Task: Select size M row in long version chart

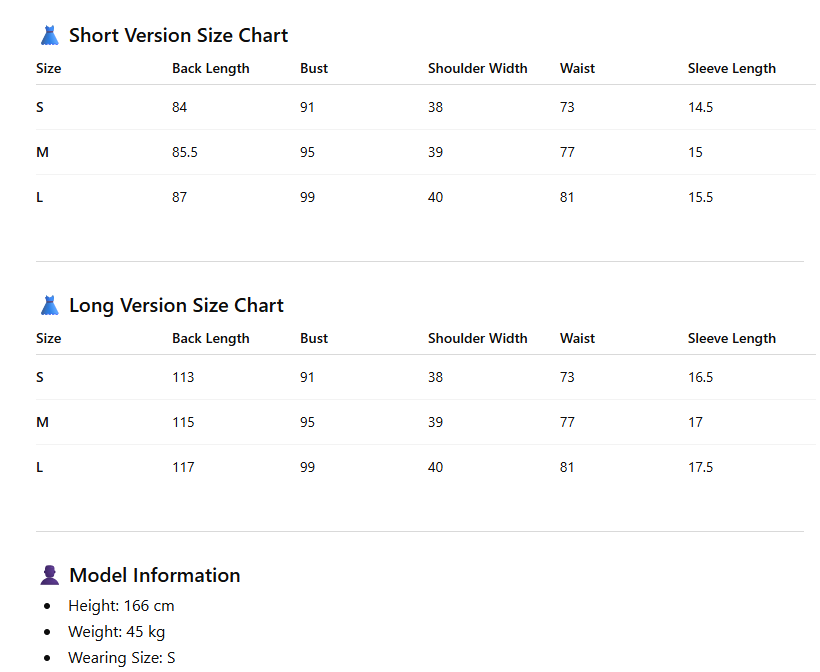Action: (426, 422)
